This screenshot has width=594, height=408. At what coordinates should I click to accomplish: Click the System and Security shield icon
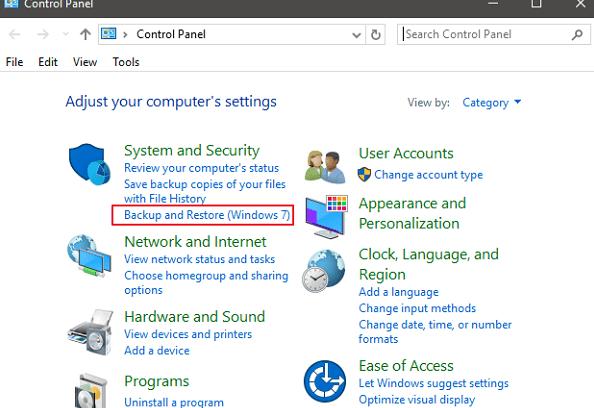click(89, 164)
